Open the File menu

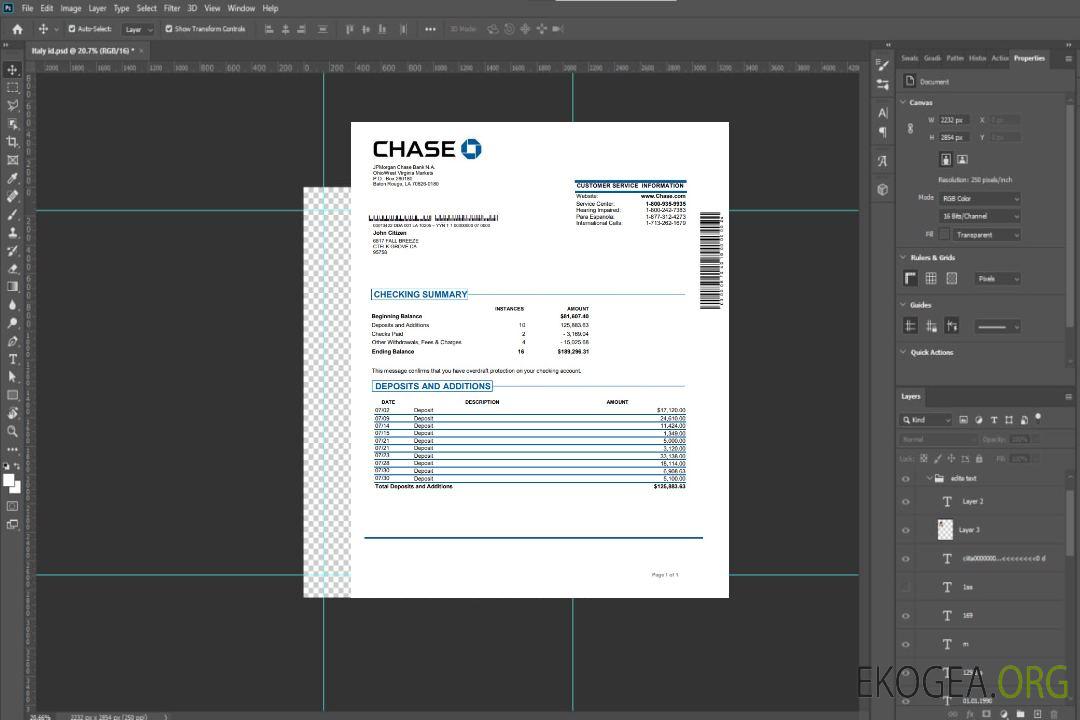[x=28, y=8]
